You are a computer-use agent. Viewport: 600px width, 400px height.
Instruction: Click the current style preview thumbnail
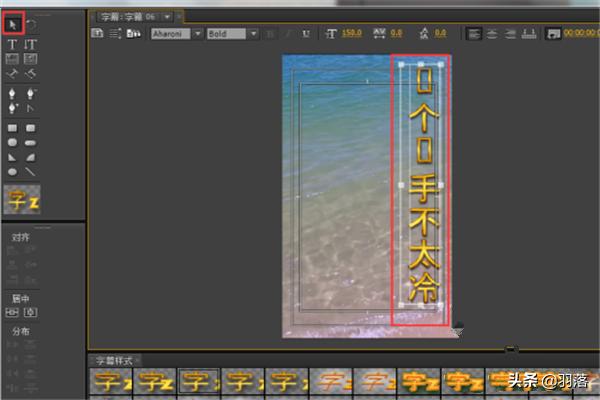[22, 199]
